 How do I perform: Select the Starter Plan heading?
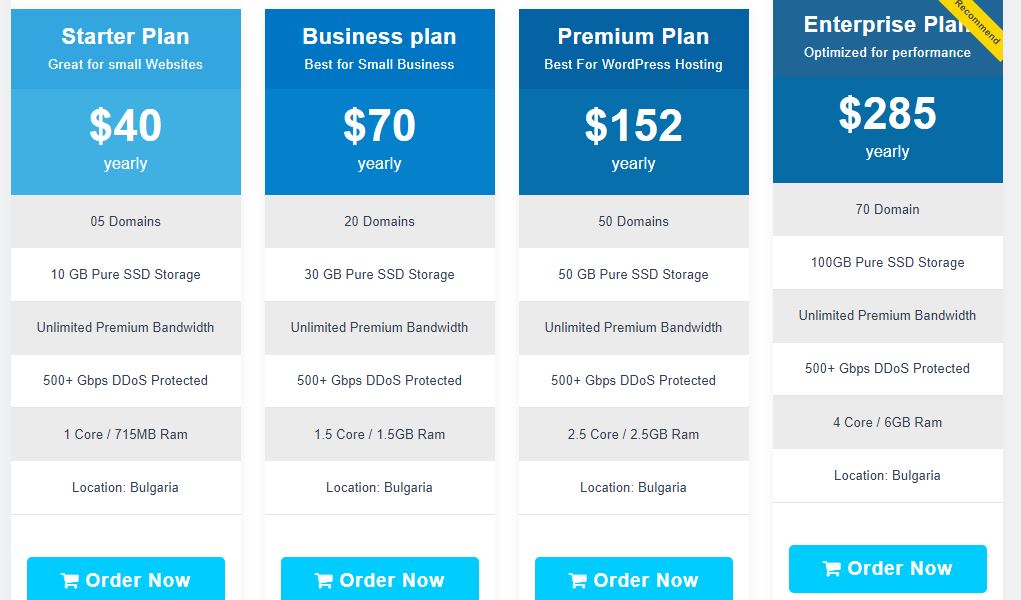[126, 36]
